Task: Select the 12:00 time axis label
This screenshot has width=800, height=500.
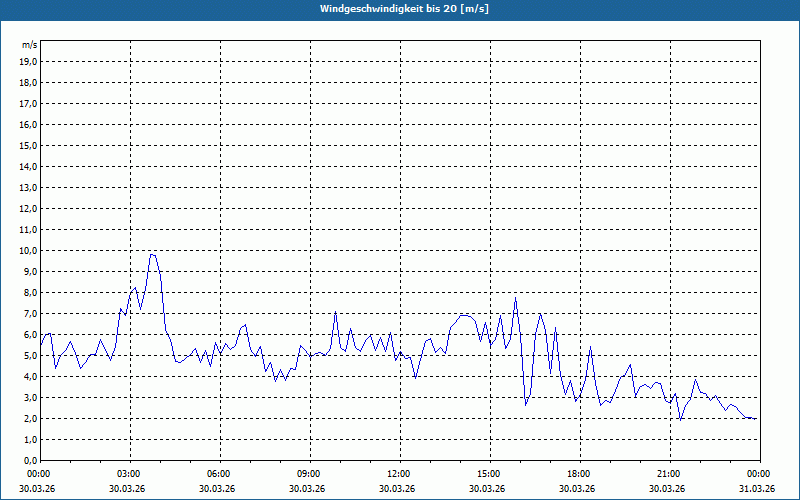Action: pyautogui.click(x=400, y=474)
